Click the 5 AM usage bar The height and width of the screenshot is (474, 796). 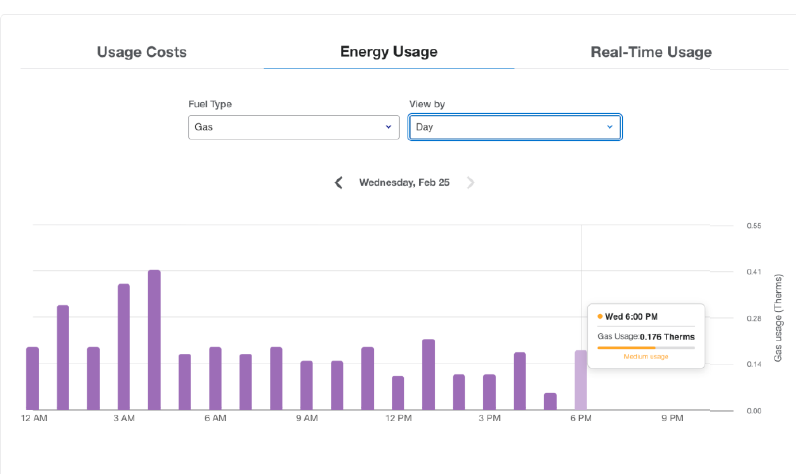click(x=185, y=382)
